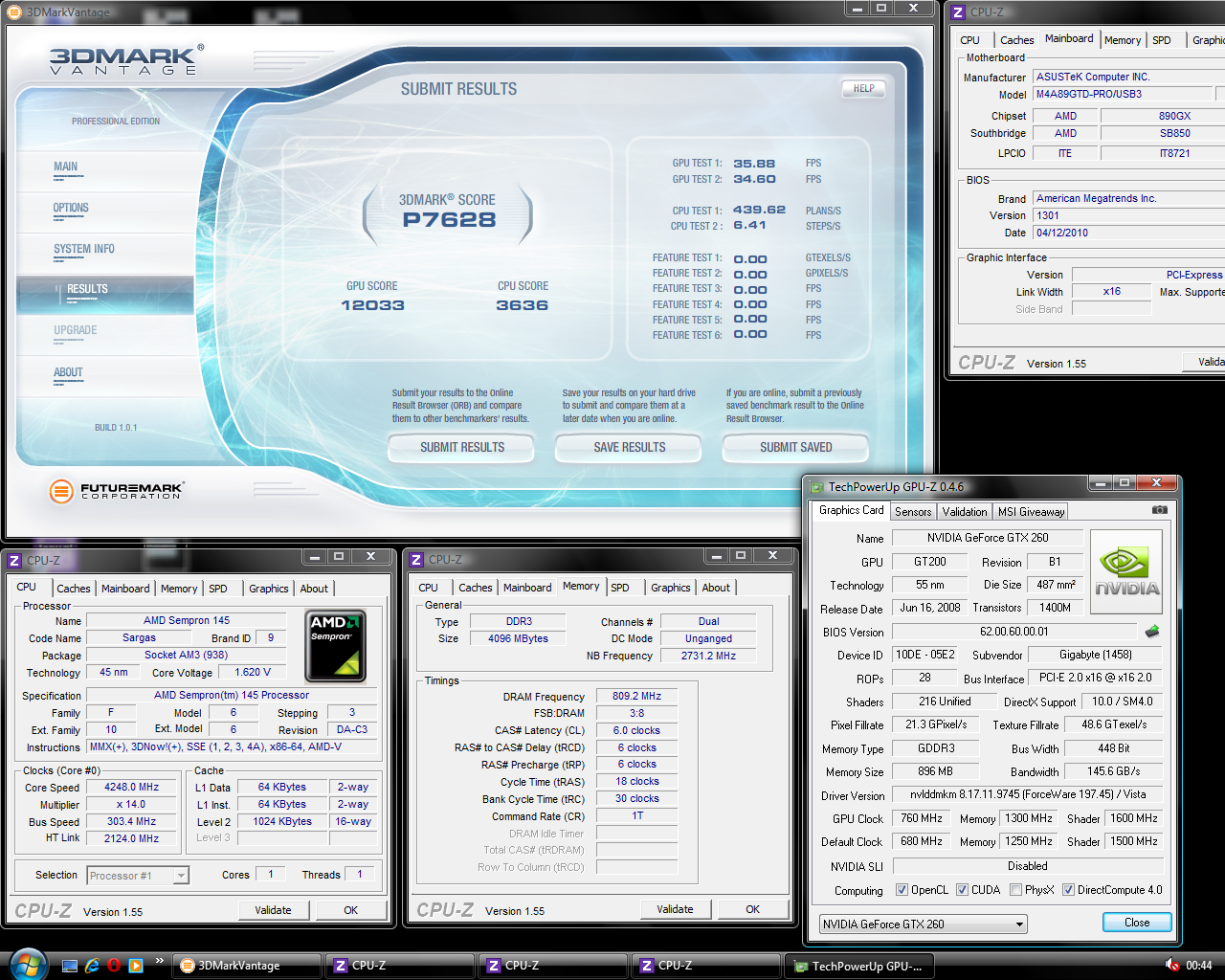Open the MSI Giveaway tab
The height and width of the screenshot is (980, 1225).
pos(1031,512)
